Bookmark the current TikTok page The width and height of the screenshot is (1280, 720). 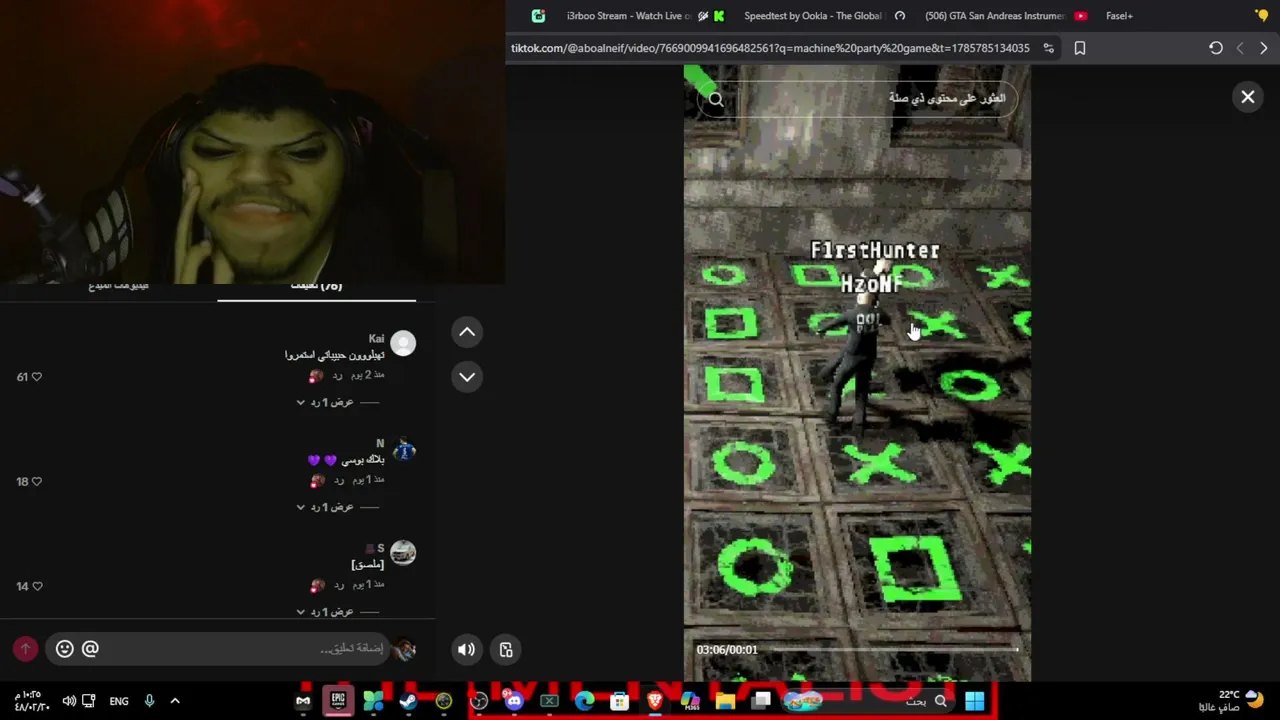coord(1080,48)
